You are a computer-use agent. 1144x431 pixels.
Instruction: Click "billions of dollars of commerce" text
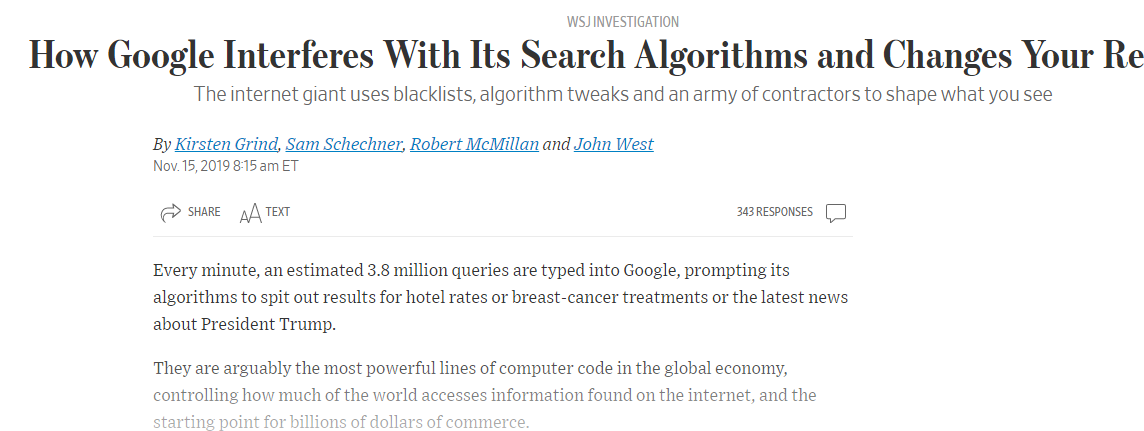coord(421,421)
